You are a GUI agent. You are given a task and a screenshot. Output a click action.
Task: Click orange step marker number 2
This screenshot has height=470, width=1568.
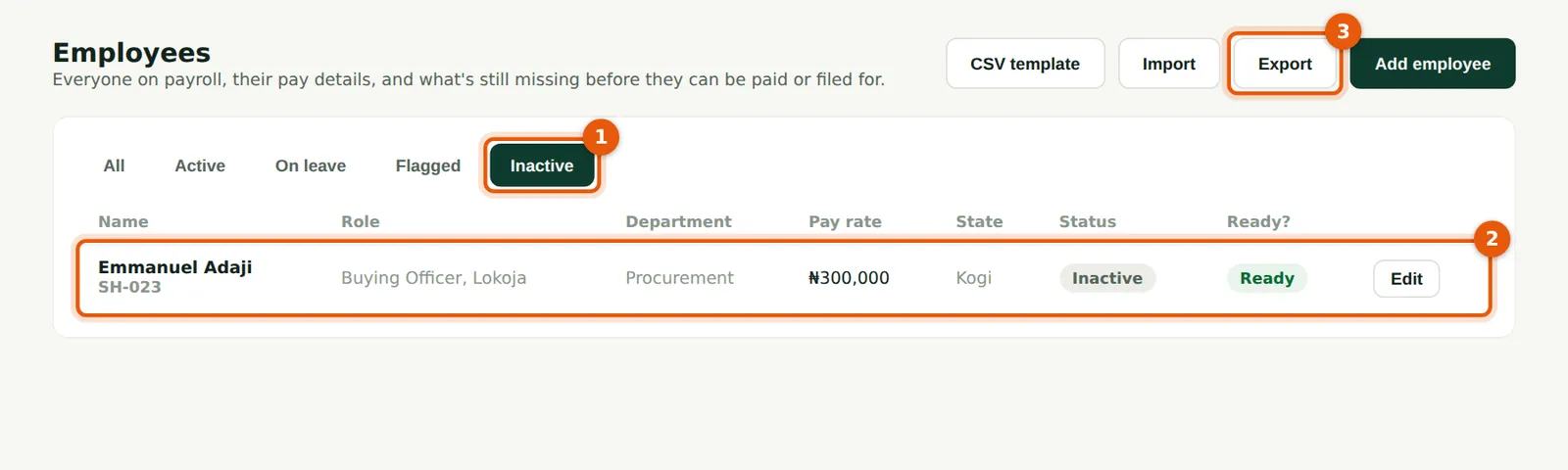click(x=1492, y=238)
